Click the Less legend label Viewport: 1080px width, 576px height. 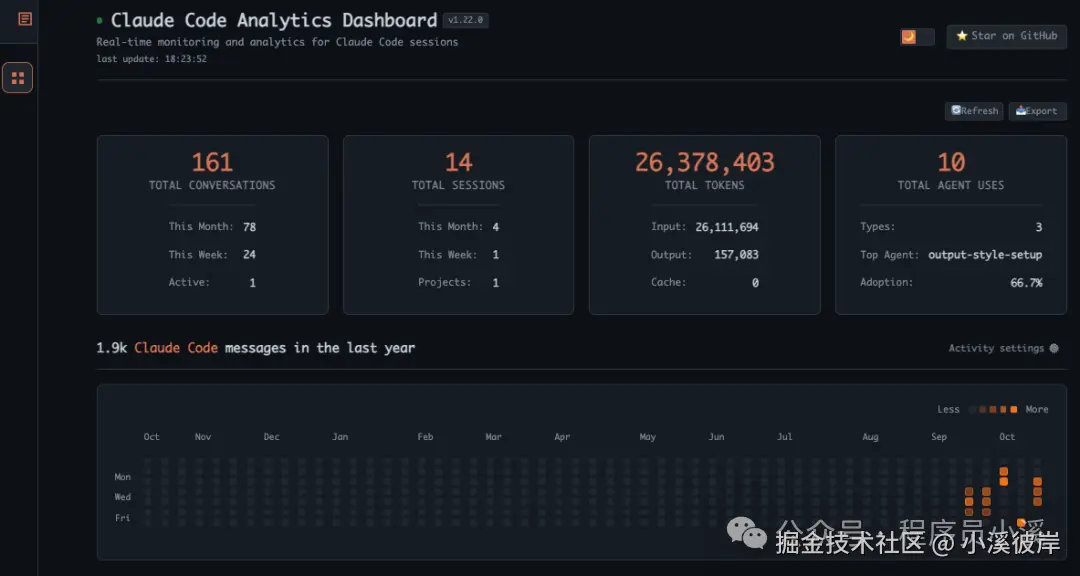click(x=948, y=409)
